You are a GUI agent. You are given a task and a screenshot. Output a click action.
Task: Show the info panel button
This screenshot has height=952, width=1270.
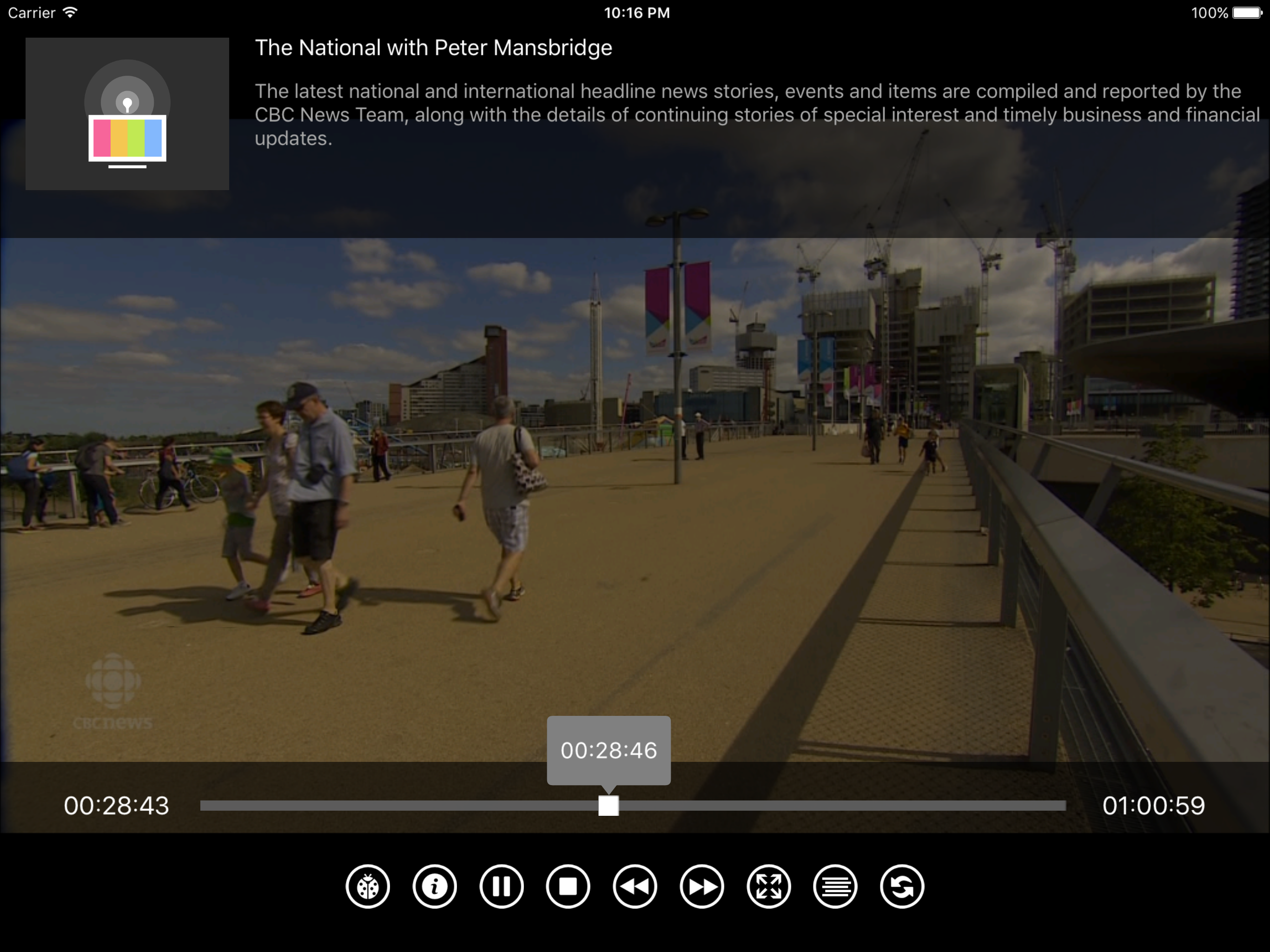[435, 886]
